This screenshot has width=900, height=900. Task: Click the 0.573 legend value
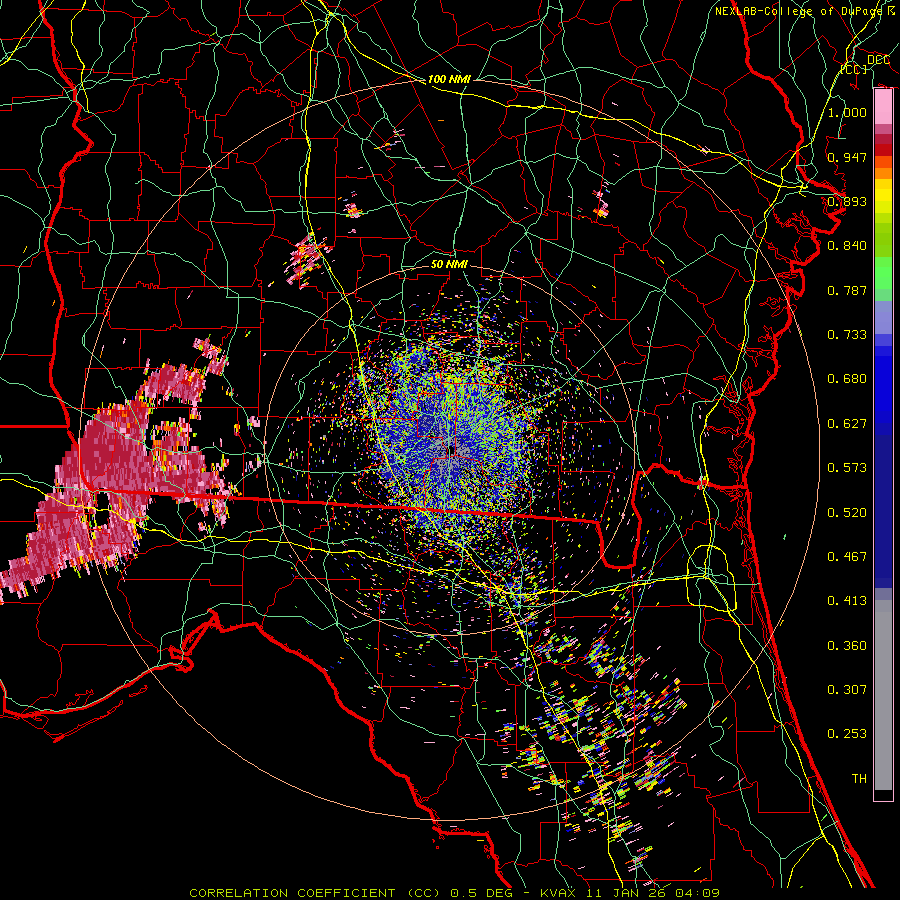(x=847, y=468)
